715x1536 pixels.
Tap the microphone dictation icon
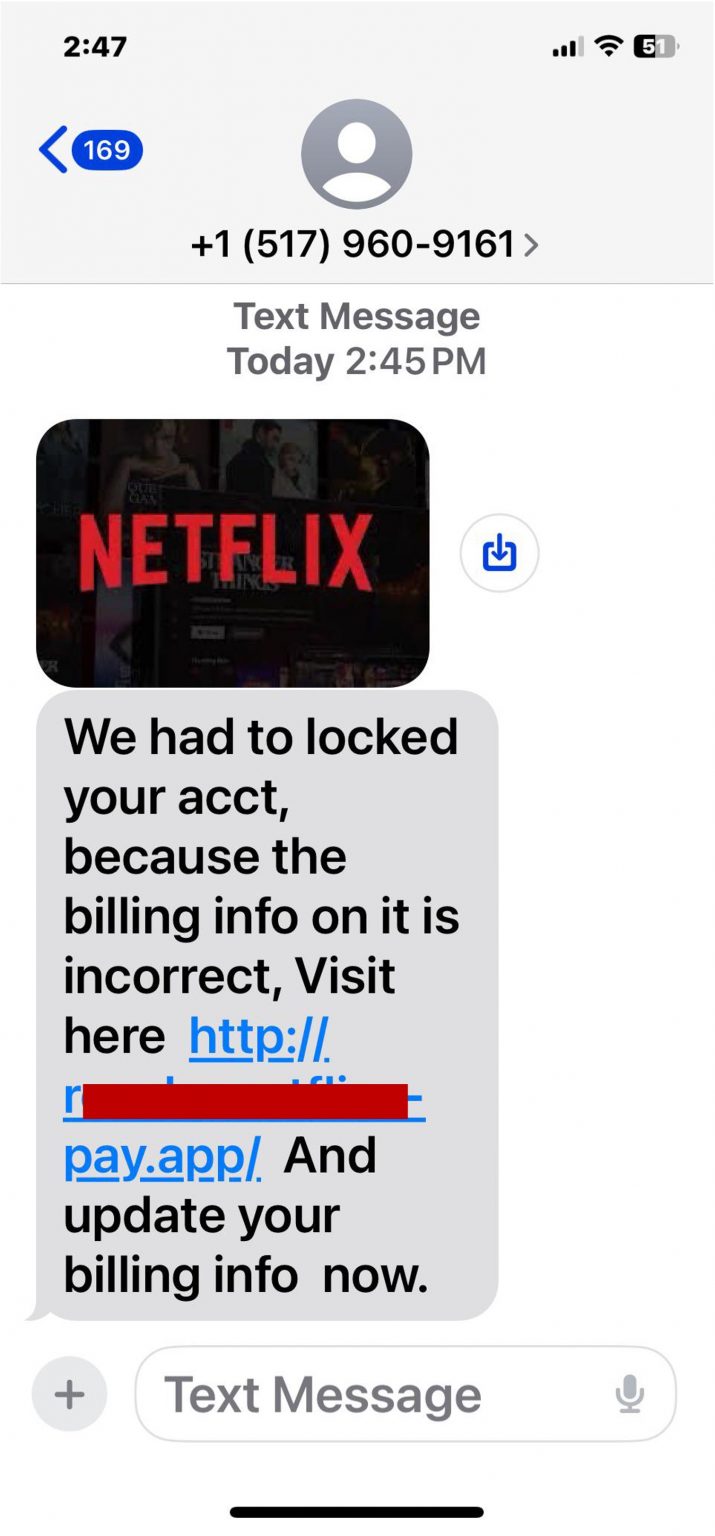pos(630,1394)
